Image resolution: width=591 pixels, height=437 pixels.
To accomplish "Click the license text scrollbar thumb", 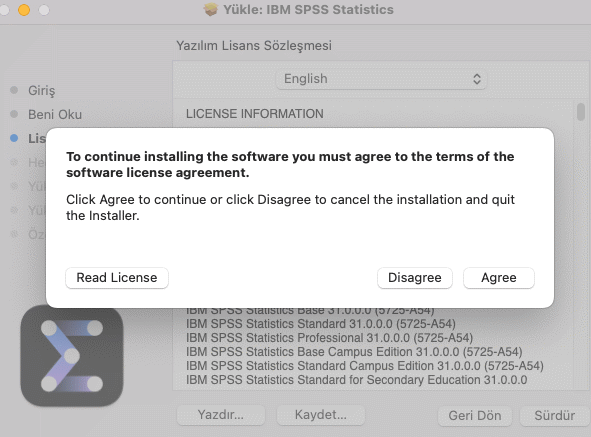I will pyautogui.click(x=581, y=112).
